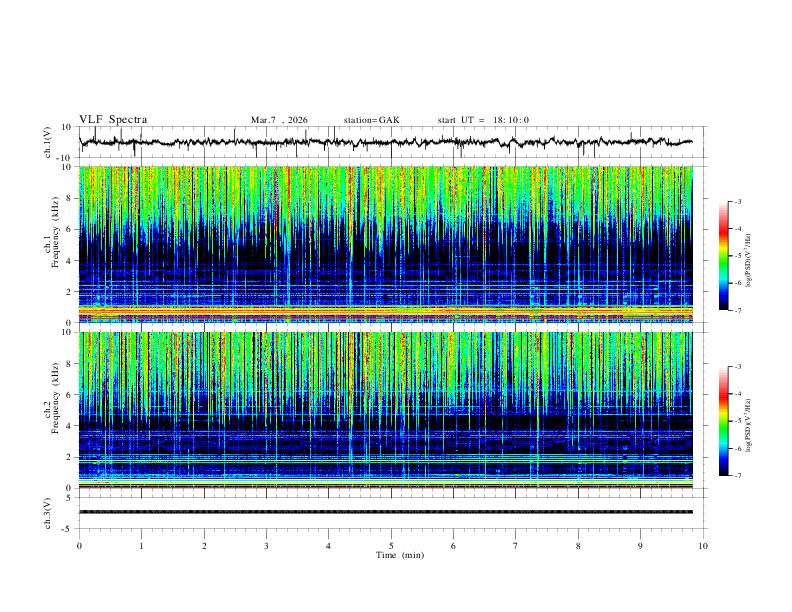The image size is (792, 612).
Task: Click the "8" kHz tick on ch.1 axis
Action: 69,198
